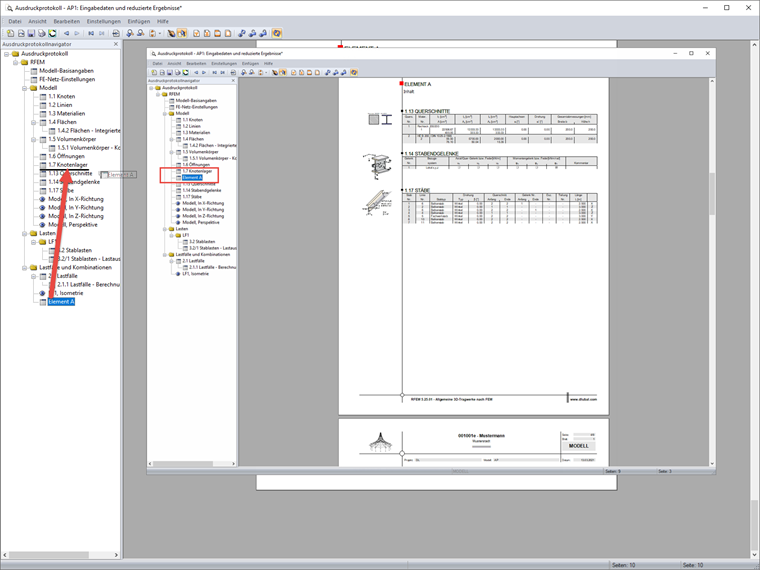760x570 pixels.
Task: Open the Einstellungen menu in main window
Action: pyautogui.click(x=104, y=21)
